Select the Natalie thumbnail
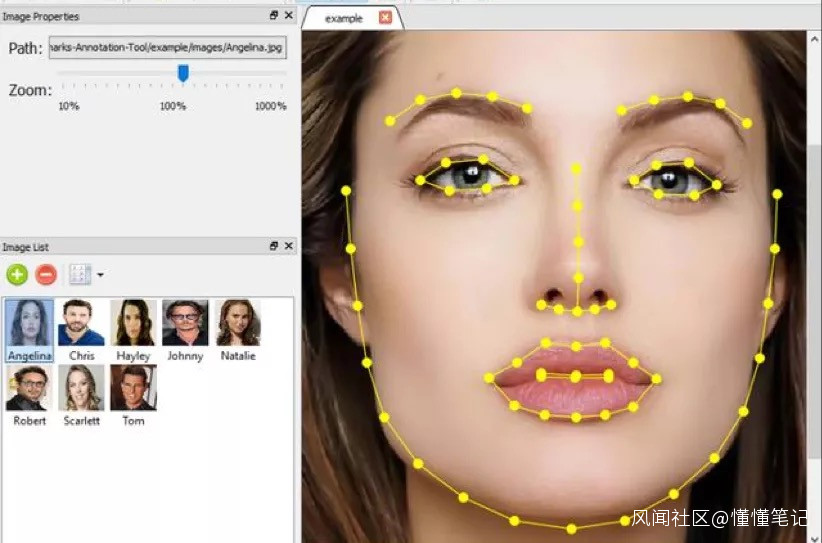The image size is (822, 543). click(x=238, y=331)
